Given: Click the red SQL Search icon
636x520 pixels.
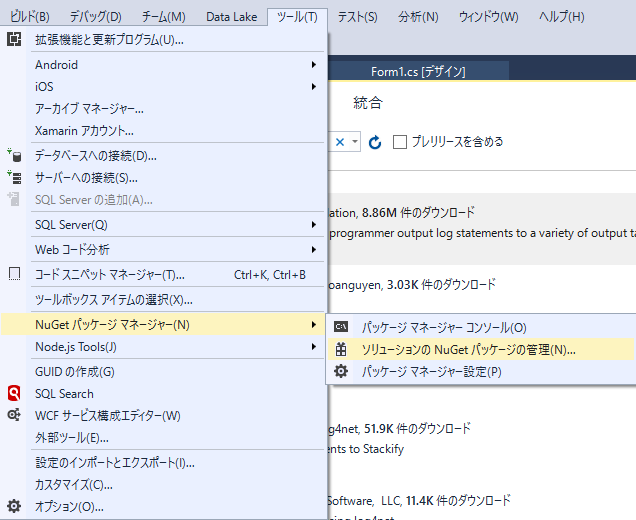Looking at the screenshot, I should point(14,393).
